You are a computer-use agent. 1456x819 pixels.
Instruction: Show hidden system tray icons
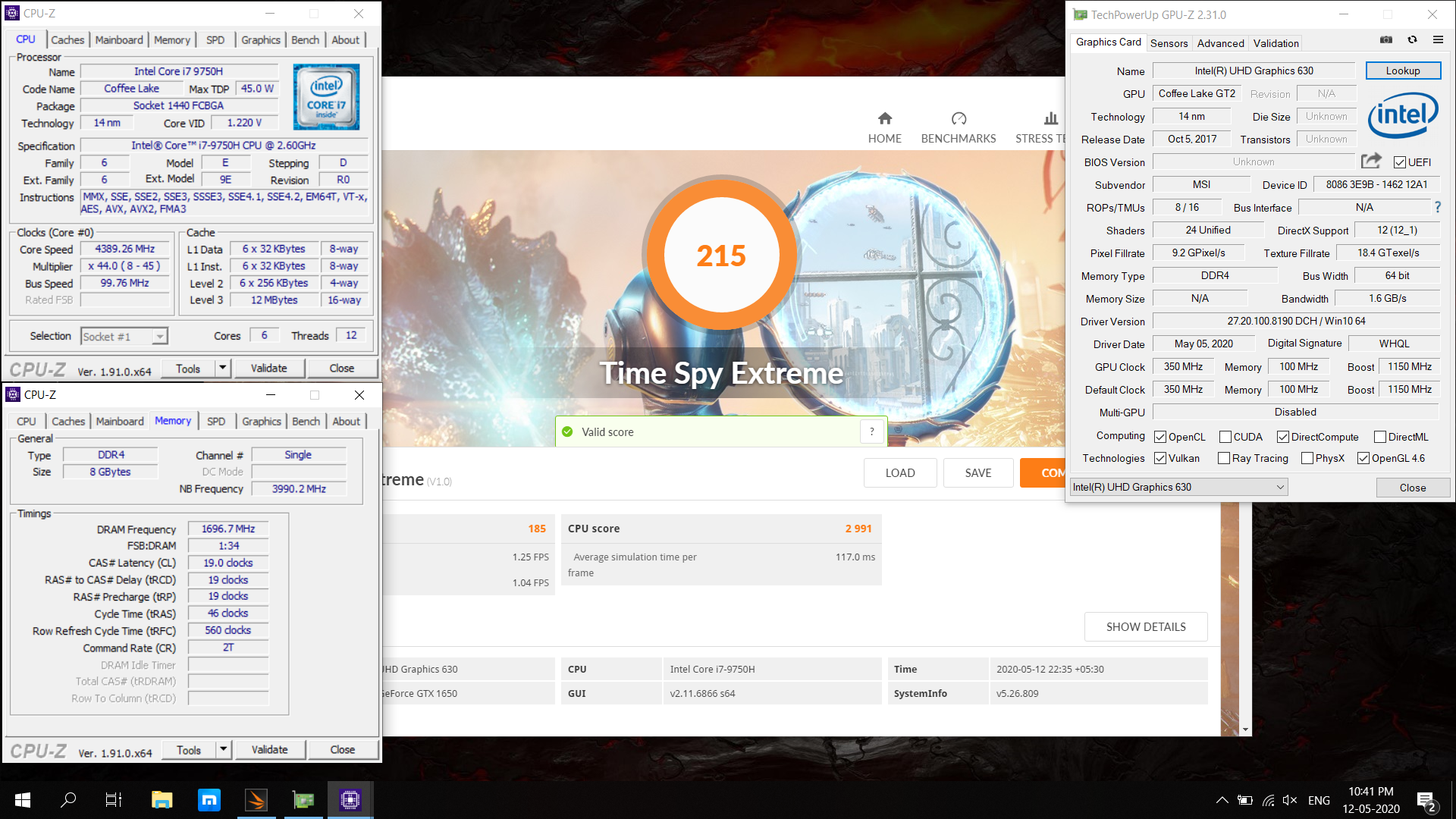coord(1222,800)
